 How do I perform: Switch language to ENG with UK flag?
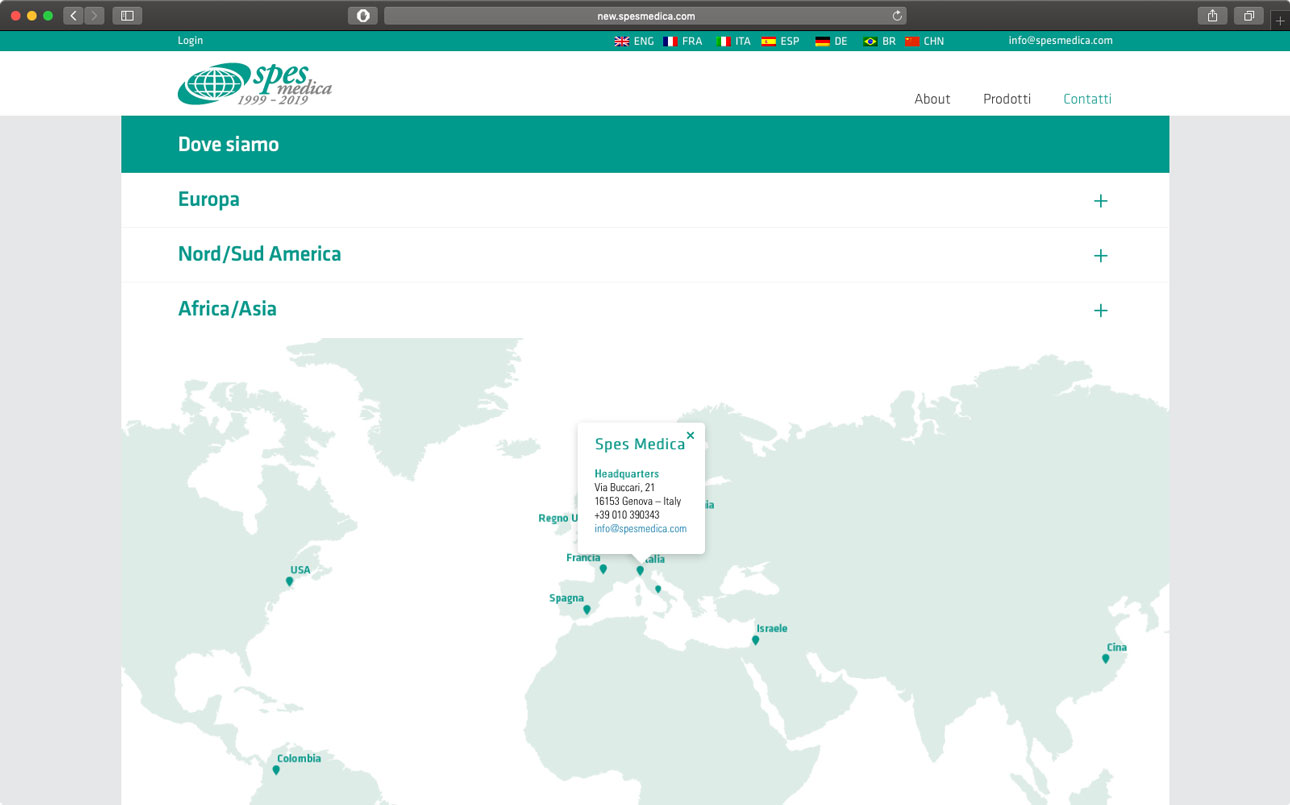[634, 41]
